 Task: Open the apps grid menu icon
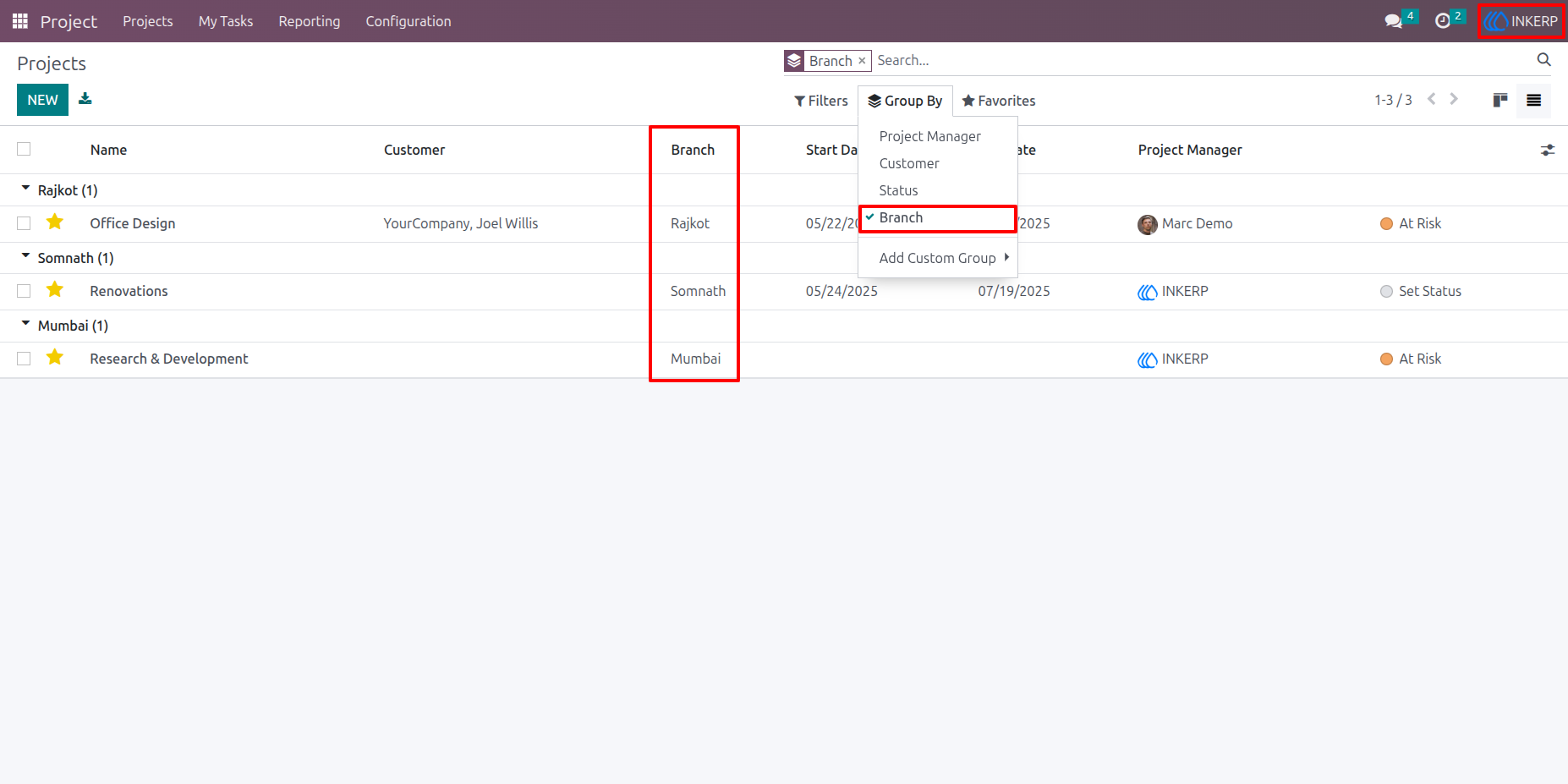click(x=20, y=21)
